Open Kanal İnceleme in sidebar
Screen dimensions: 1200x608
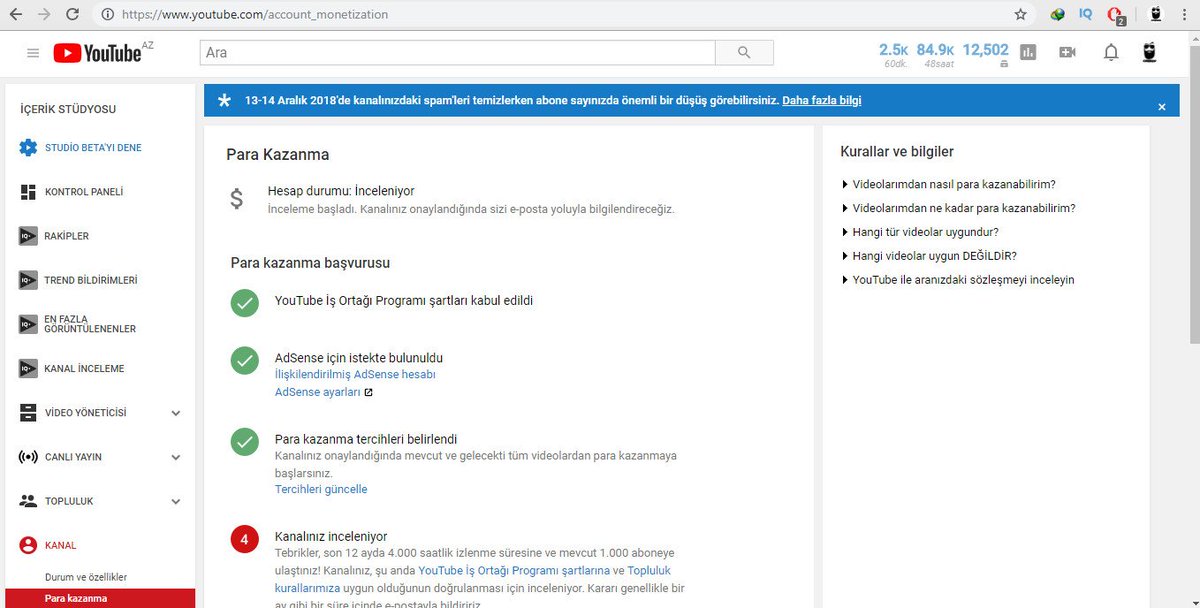pos(85,369)
